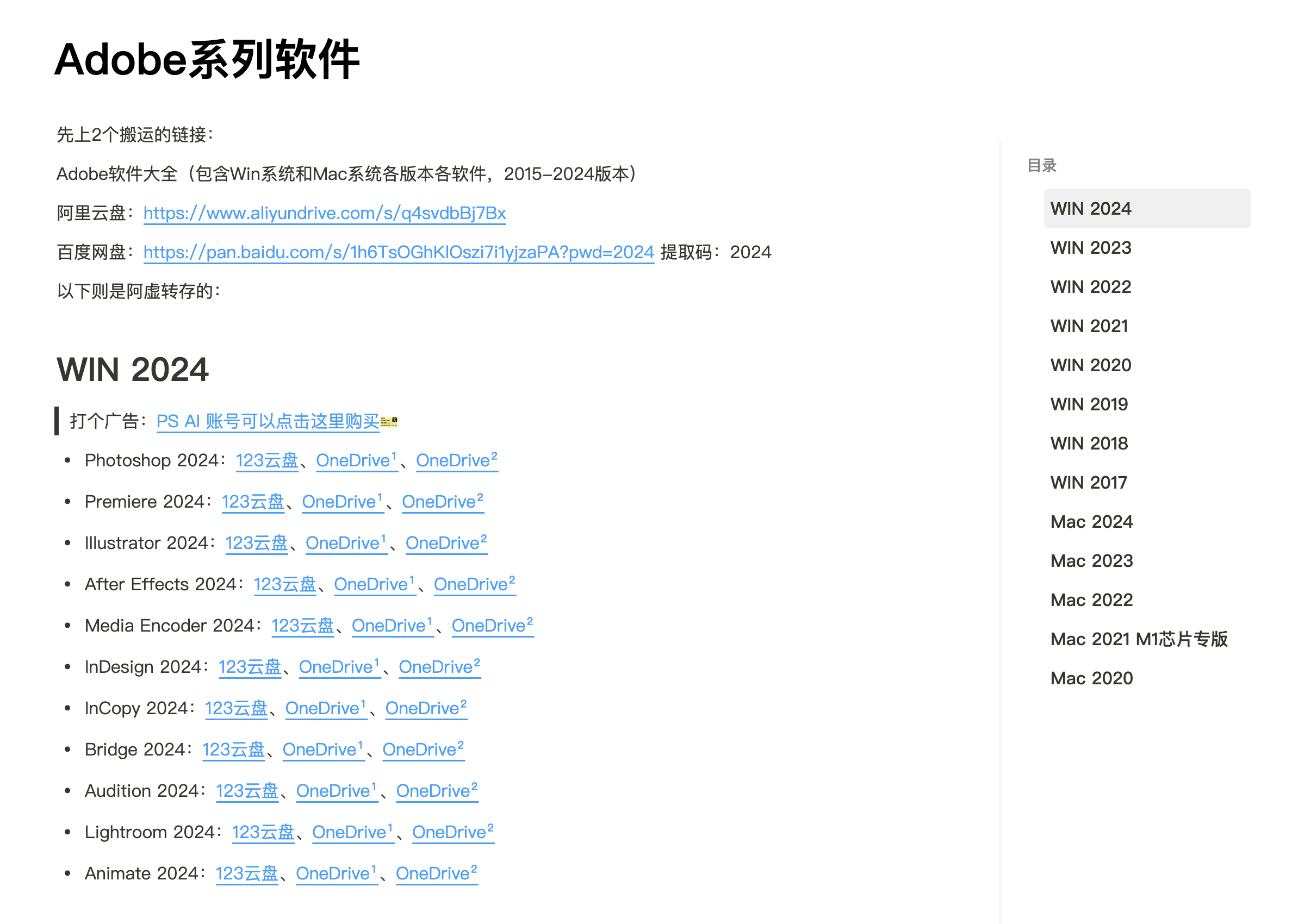Jump to WIN 2020 in the table of contents
1292x924 pixels.
pos(1090,365)
